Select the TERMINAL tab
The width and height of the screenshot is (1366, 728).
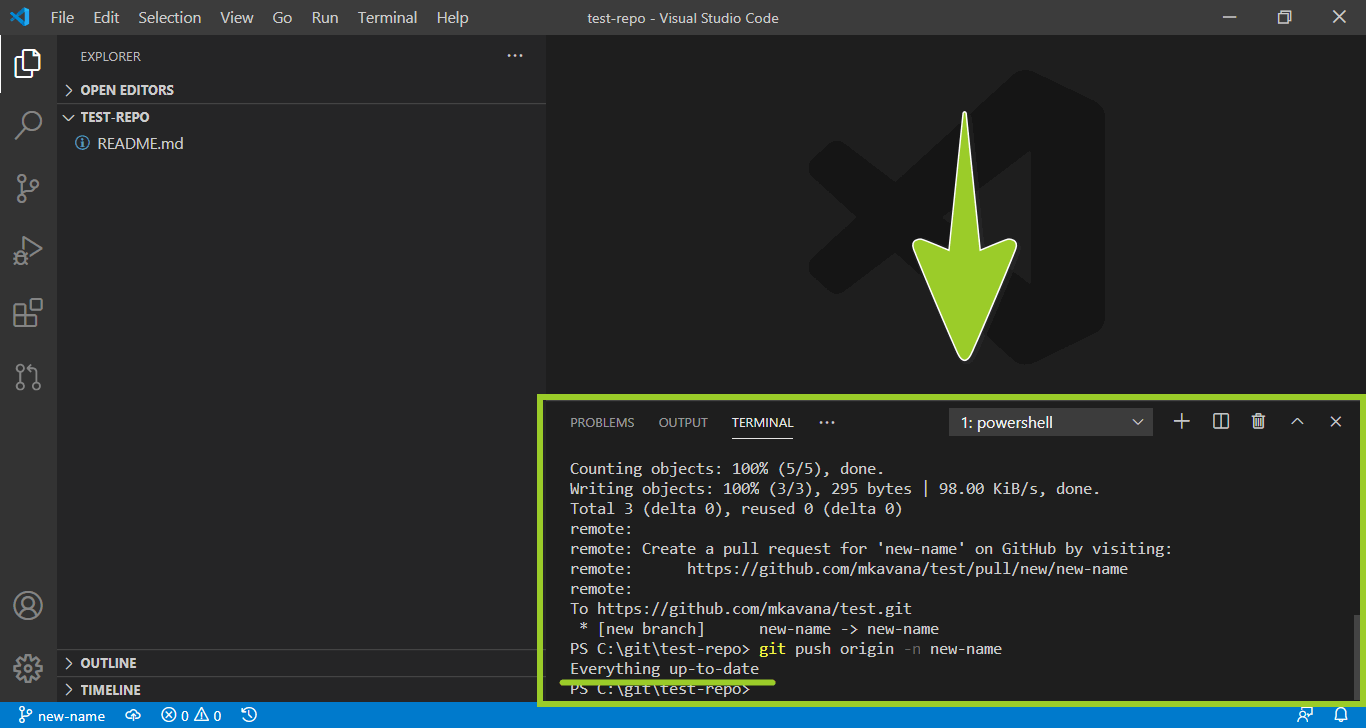762,423
